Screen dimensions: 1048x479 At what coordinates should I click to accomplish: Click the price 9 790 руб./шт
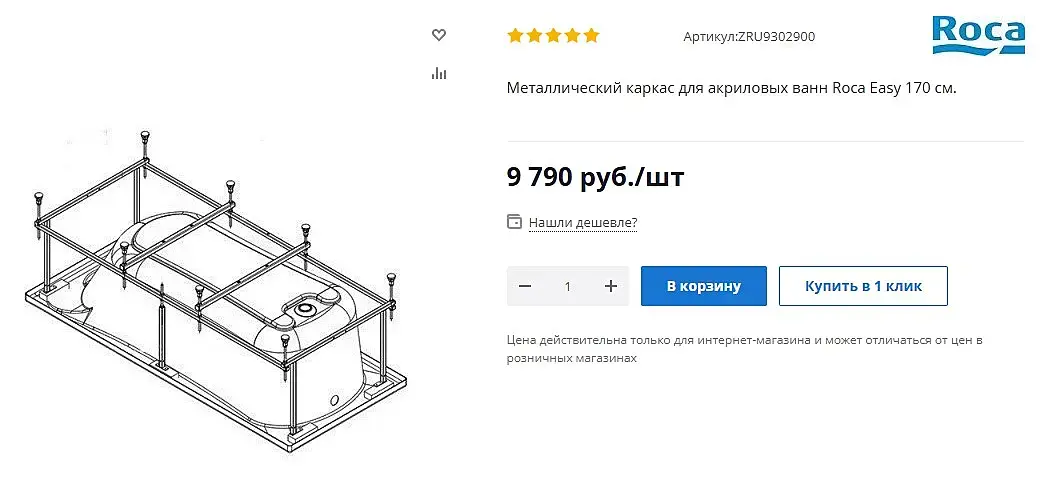[x=596, y=178]
